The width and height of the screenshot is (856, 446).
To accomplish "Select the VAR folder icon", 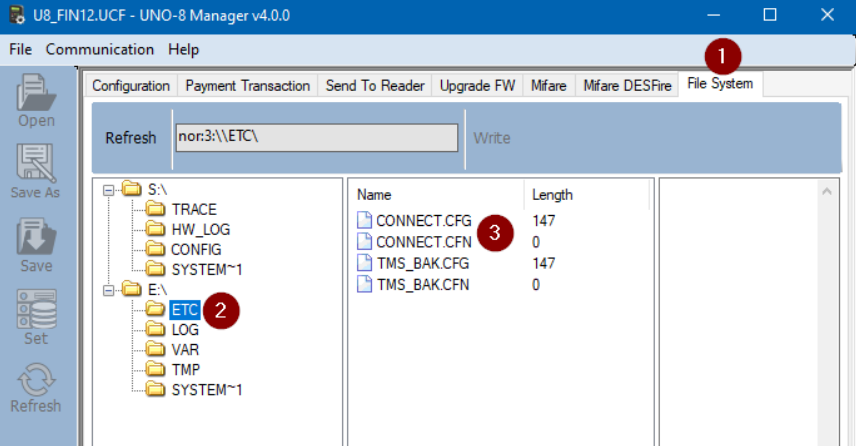I will [x=156, y=349].
